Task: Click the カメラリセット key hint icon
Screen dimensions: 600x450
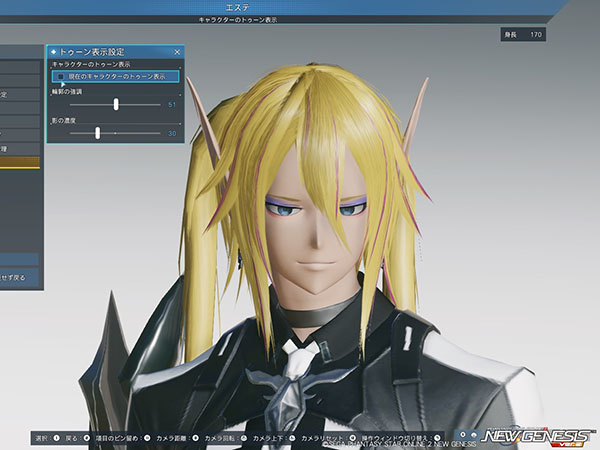Action: pos(352,438)
